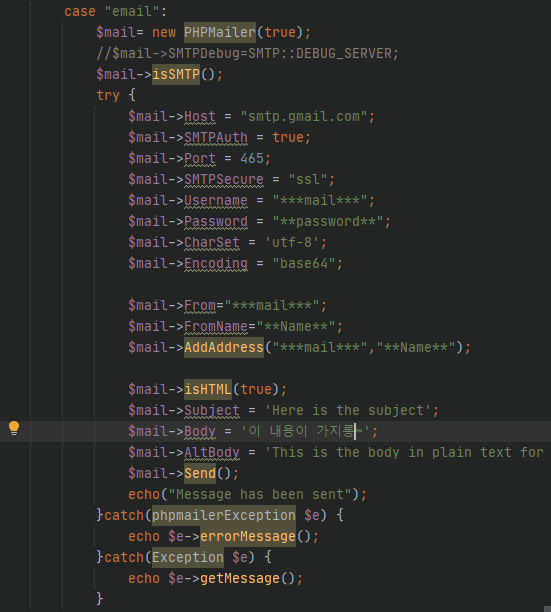Image resolution: width=551 pixels, height=612 pixels.
Task: Click the Korean Body string text
Action: click(x=305, y=431)
